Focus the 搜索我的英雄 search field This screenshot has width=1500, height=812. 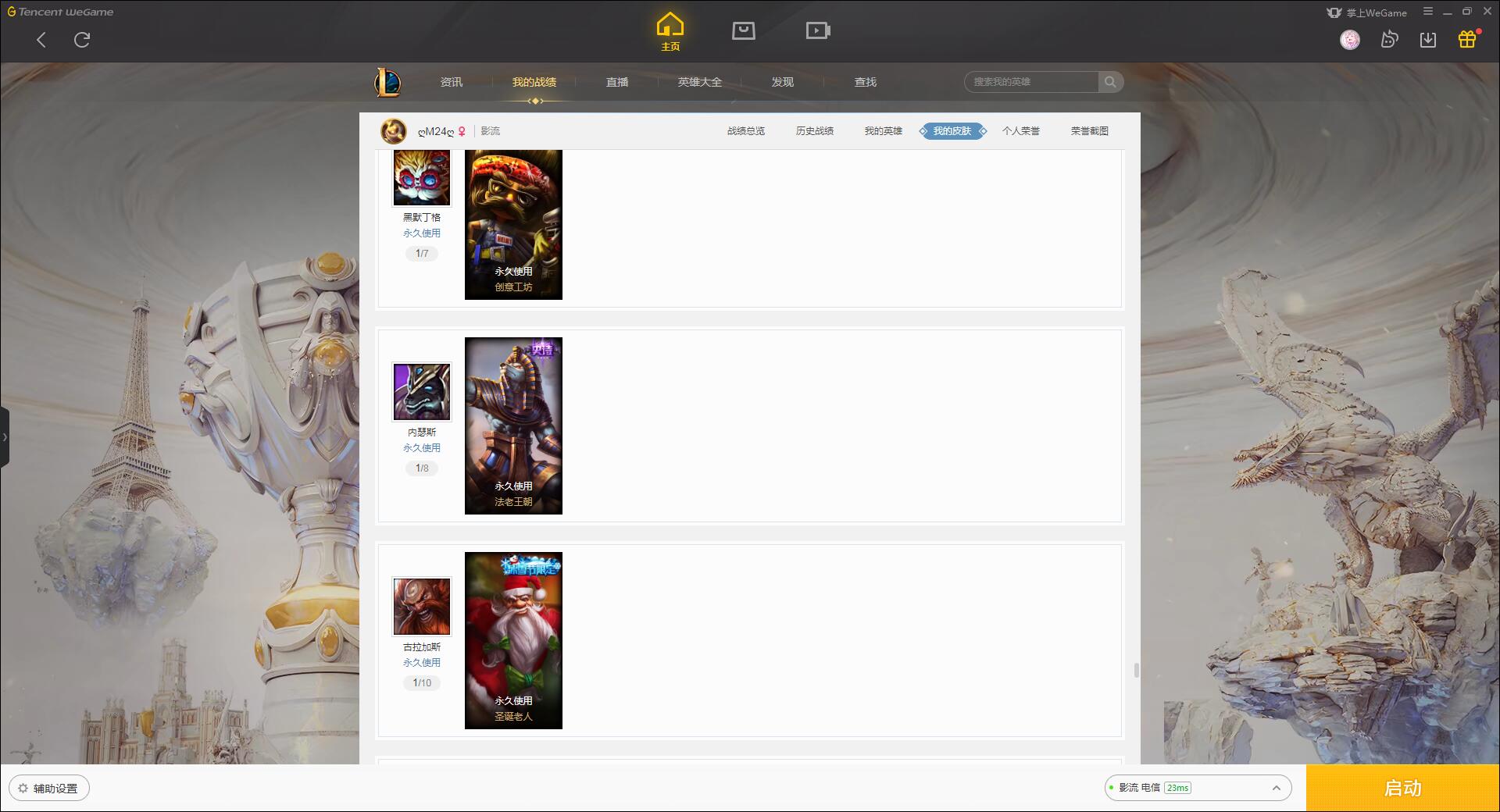coord(1031,82)
